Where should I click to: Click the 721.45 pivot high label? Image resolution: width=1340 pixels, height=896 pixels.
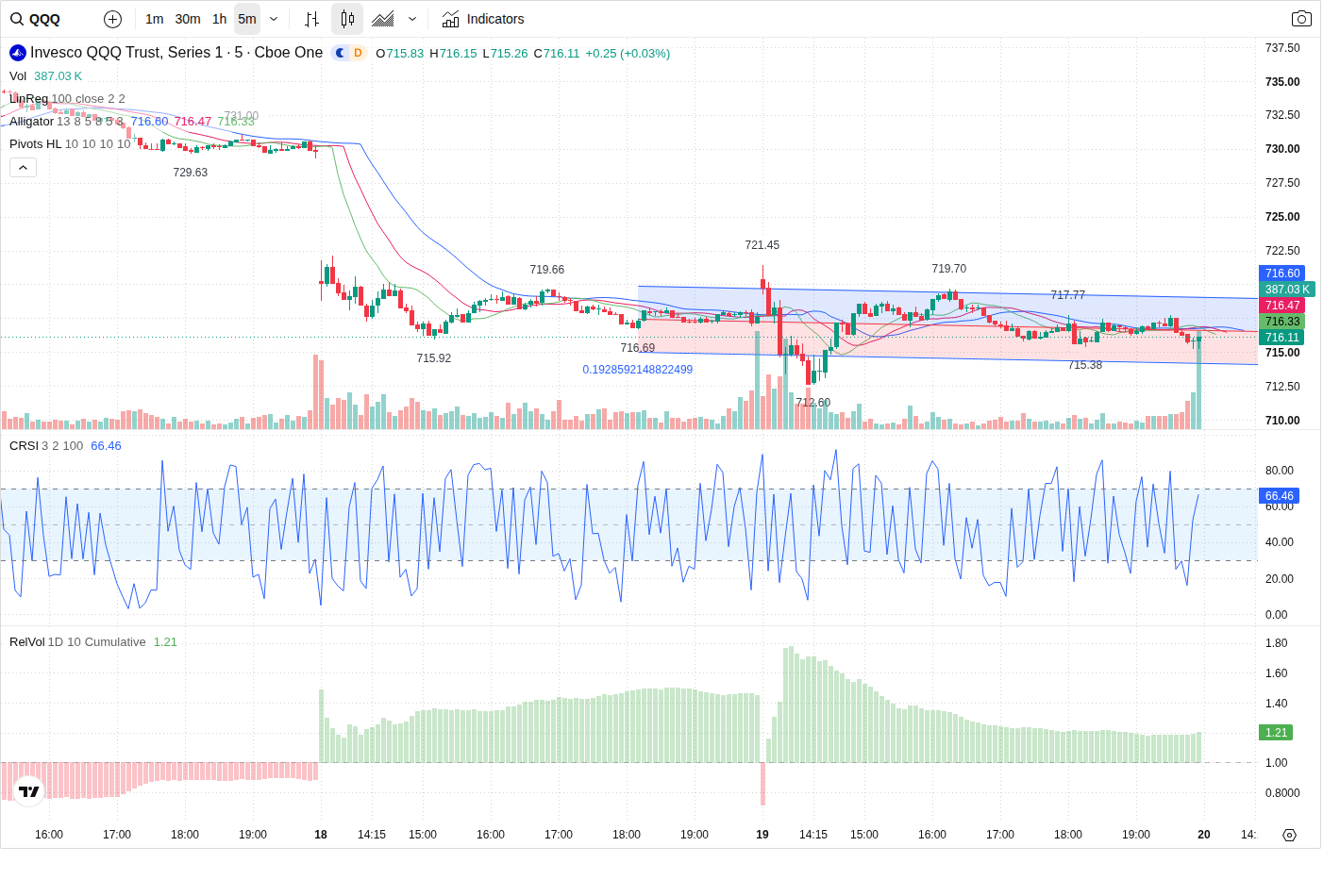click(762, 245)
